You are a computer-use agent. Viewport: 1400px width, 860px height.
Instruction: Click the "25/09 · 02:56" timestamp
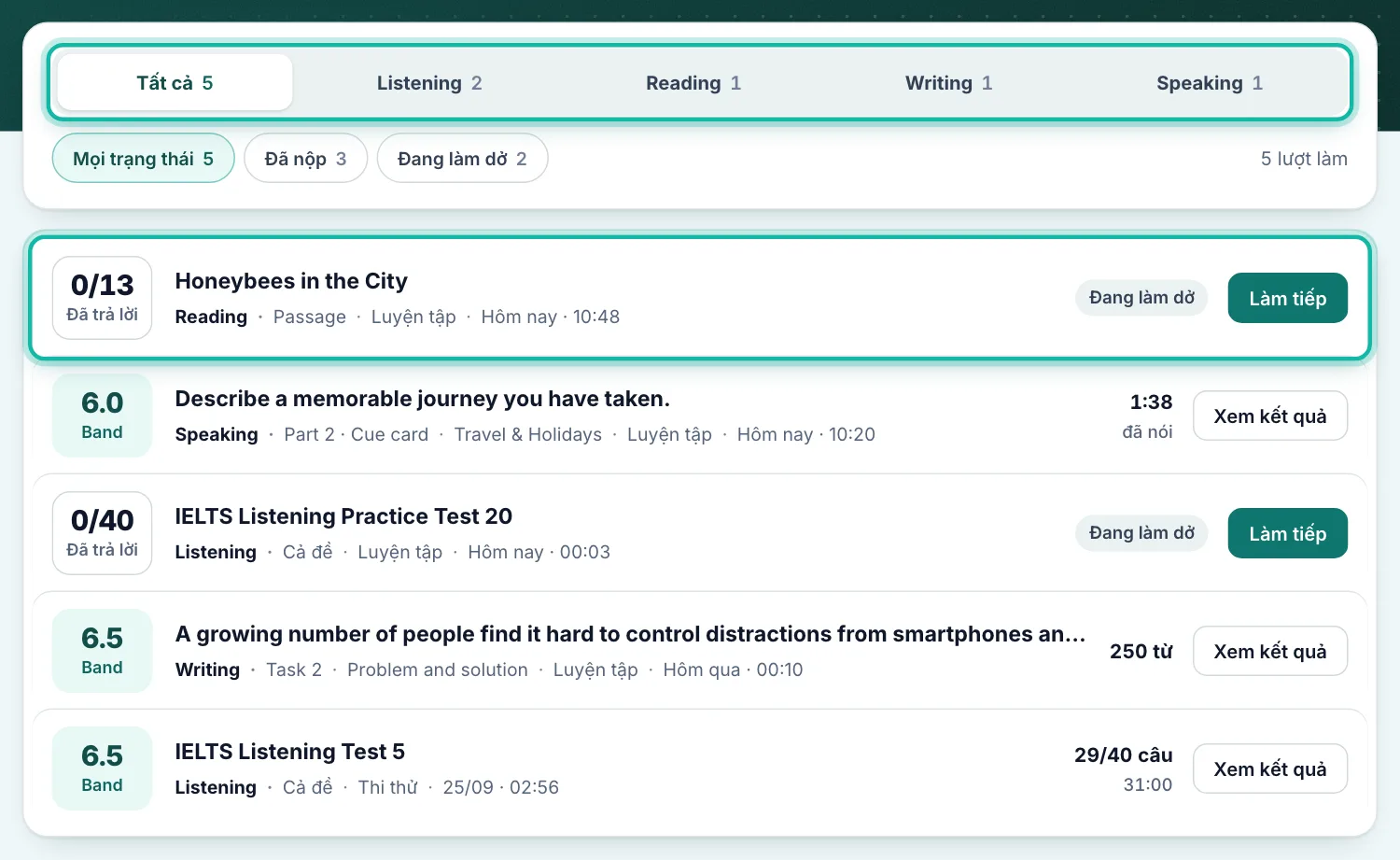tap(500, 787)
